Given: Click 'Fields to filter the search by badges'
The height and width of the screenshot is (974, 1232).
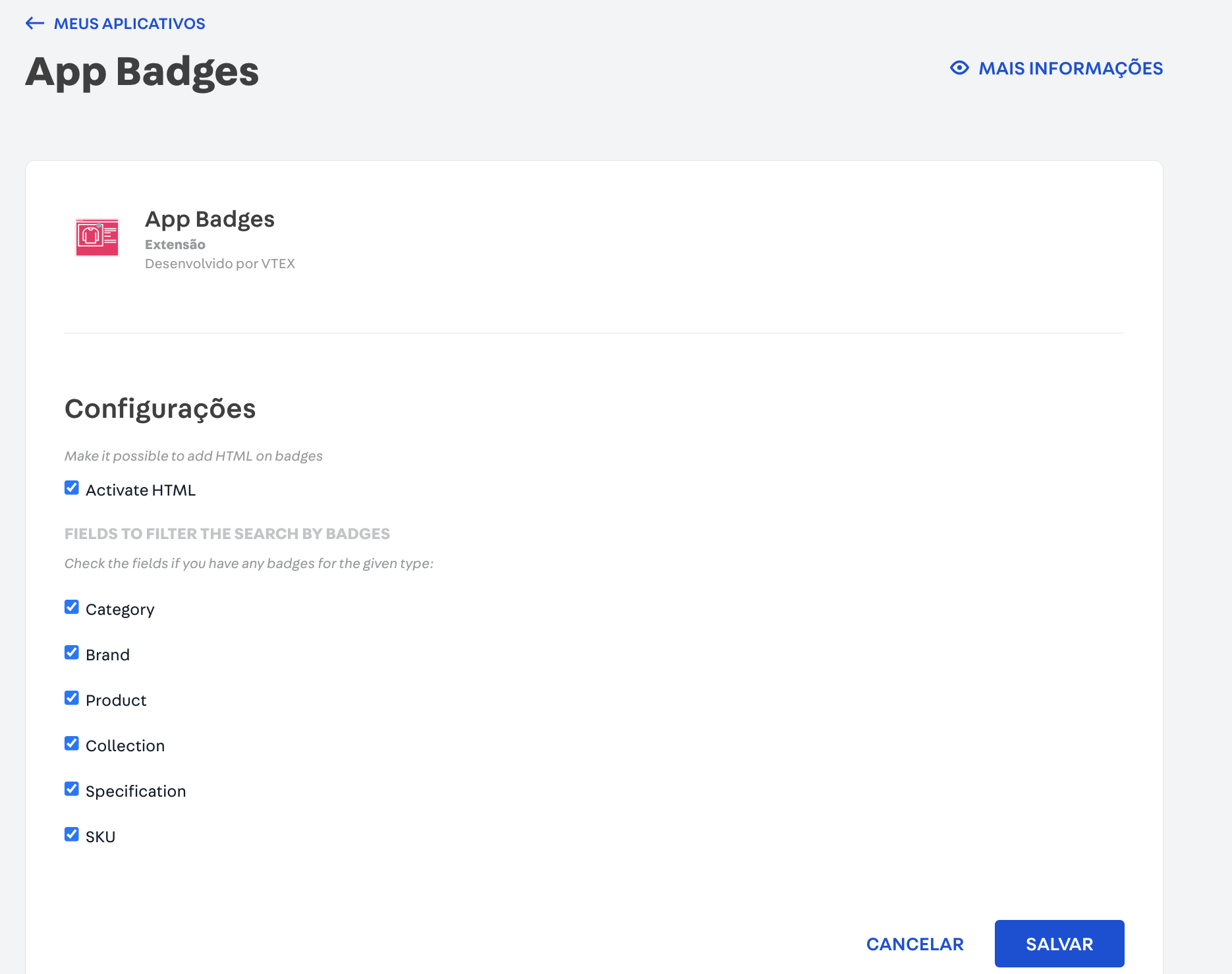Looking at the screenshot, I should pos(227,534).
